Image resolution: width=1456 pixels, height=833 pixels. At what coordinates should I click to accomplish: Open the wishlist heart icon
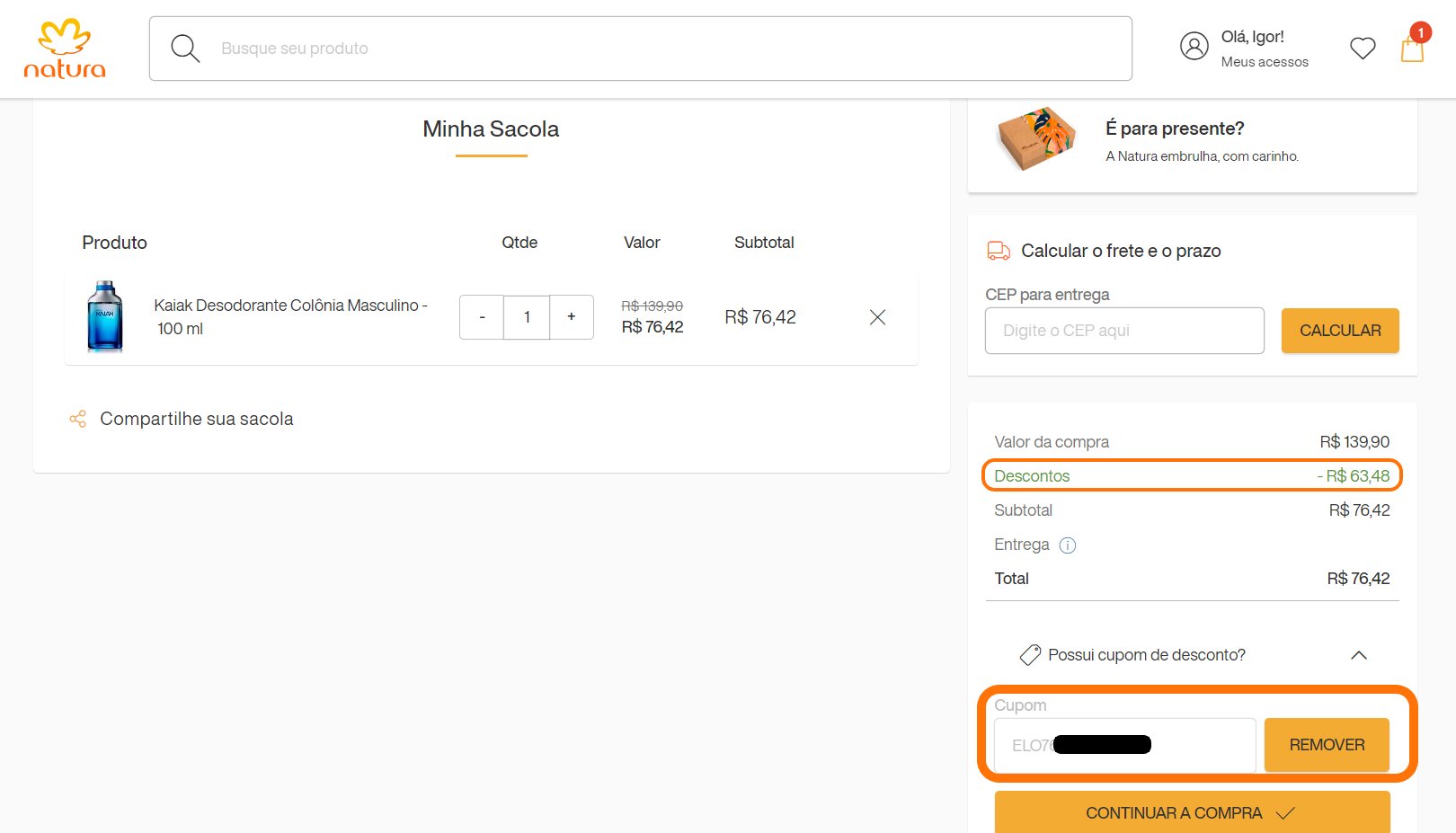(x=1363, y=48)
